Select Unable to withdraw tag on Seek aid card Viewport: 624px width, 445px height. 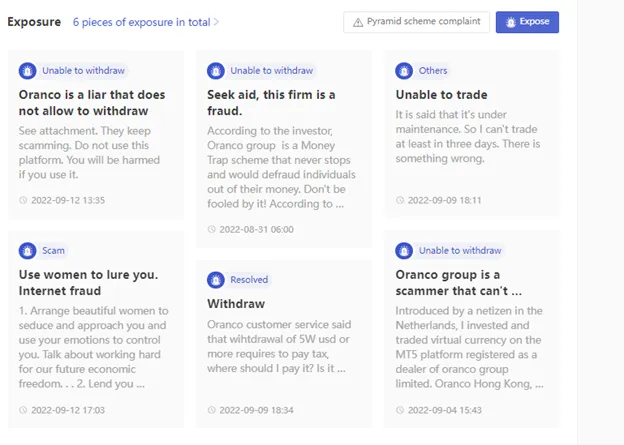[272, 71]
